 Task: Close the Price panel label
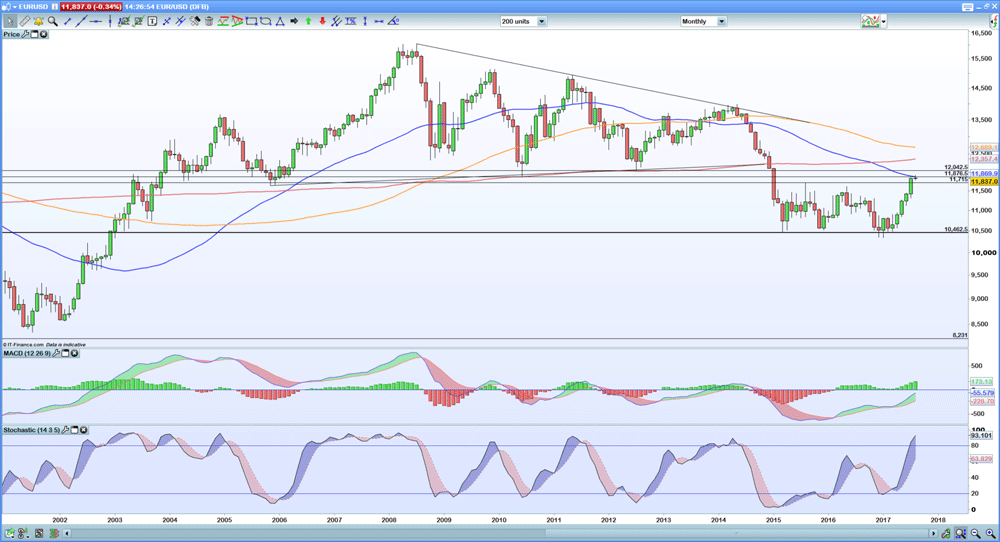[x=43, y=34]
